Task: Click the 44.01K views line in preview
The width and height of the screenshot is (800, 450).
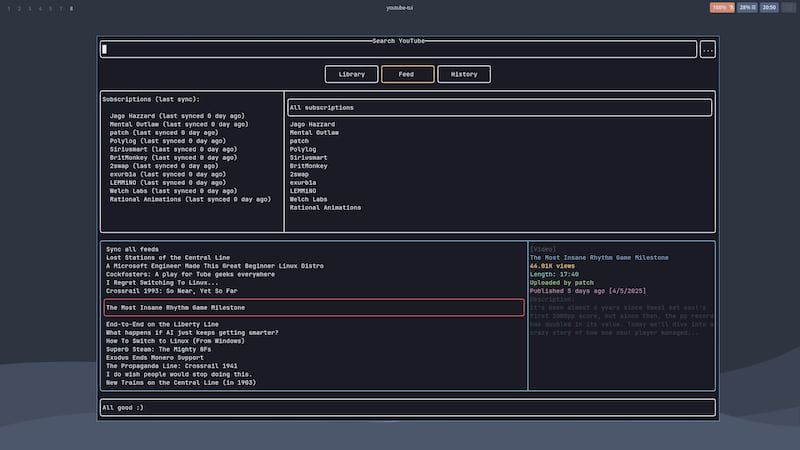Action: (552, 266)
